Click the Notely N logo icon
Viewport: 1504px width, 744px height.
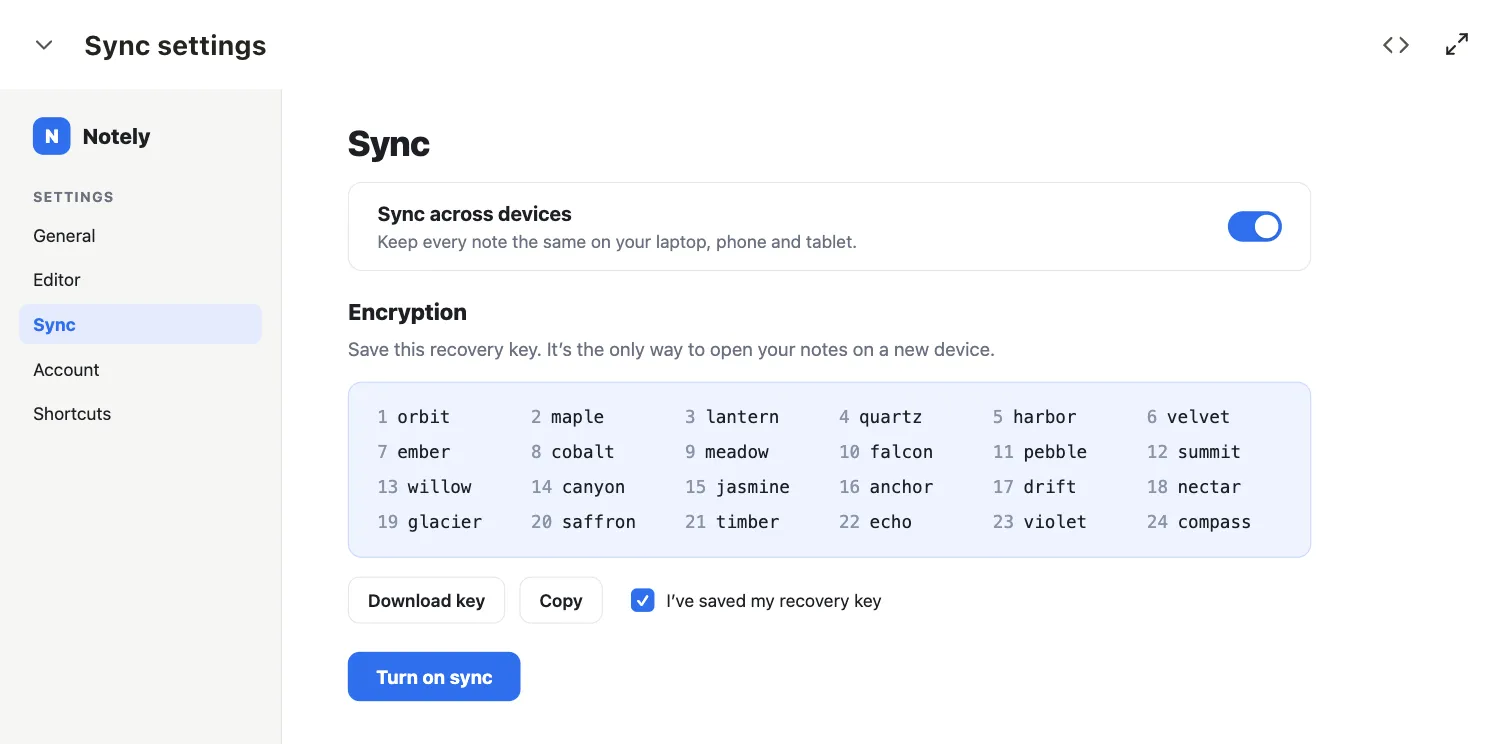coord(52,136)
